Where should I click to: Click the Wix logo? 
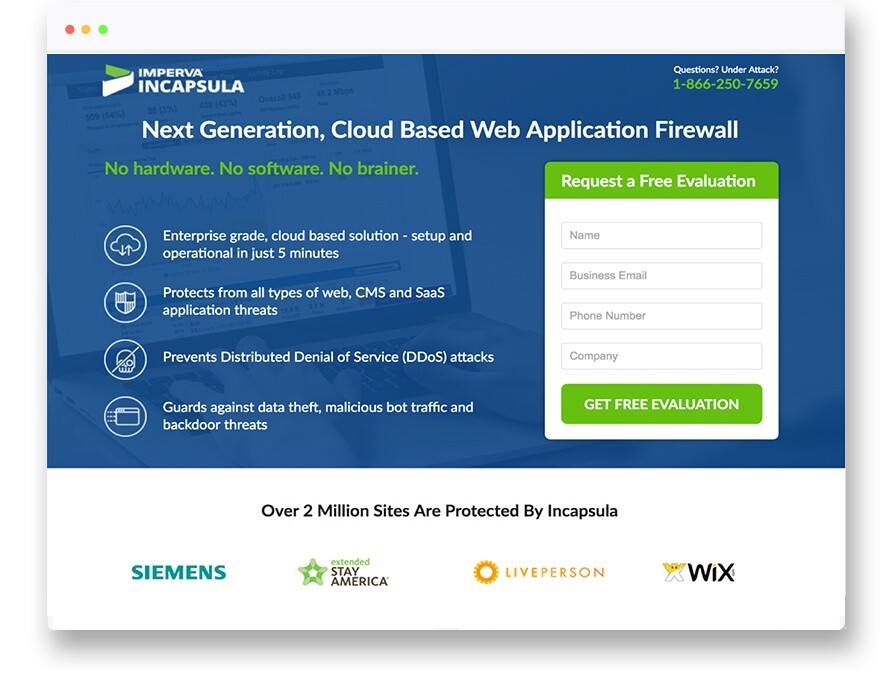pyautogui.click(x=699, y=572)
